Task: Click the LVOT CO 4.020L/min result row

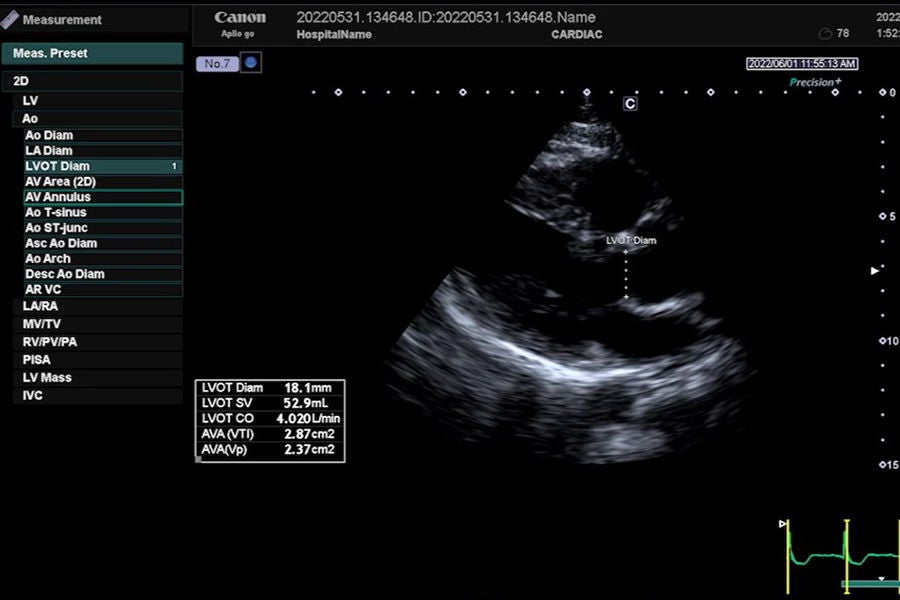Action: click(270, 419)
